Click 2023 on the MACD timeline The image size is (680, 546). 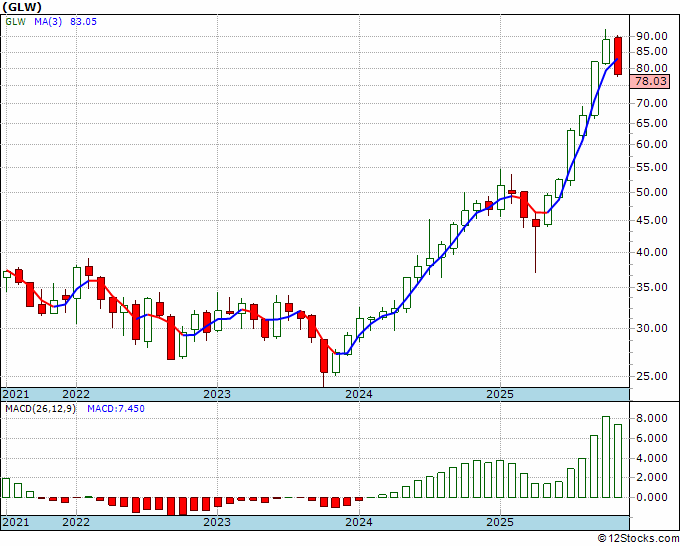pos(217,522)
